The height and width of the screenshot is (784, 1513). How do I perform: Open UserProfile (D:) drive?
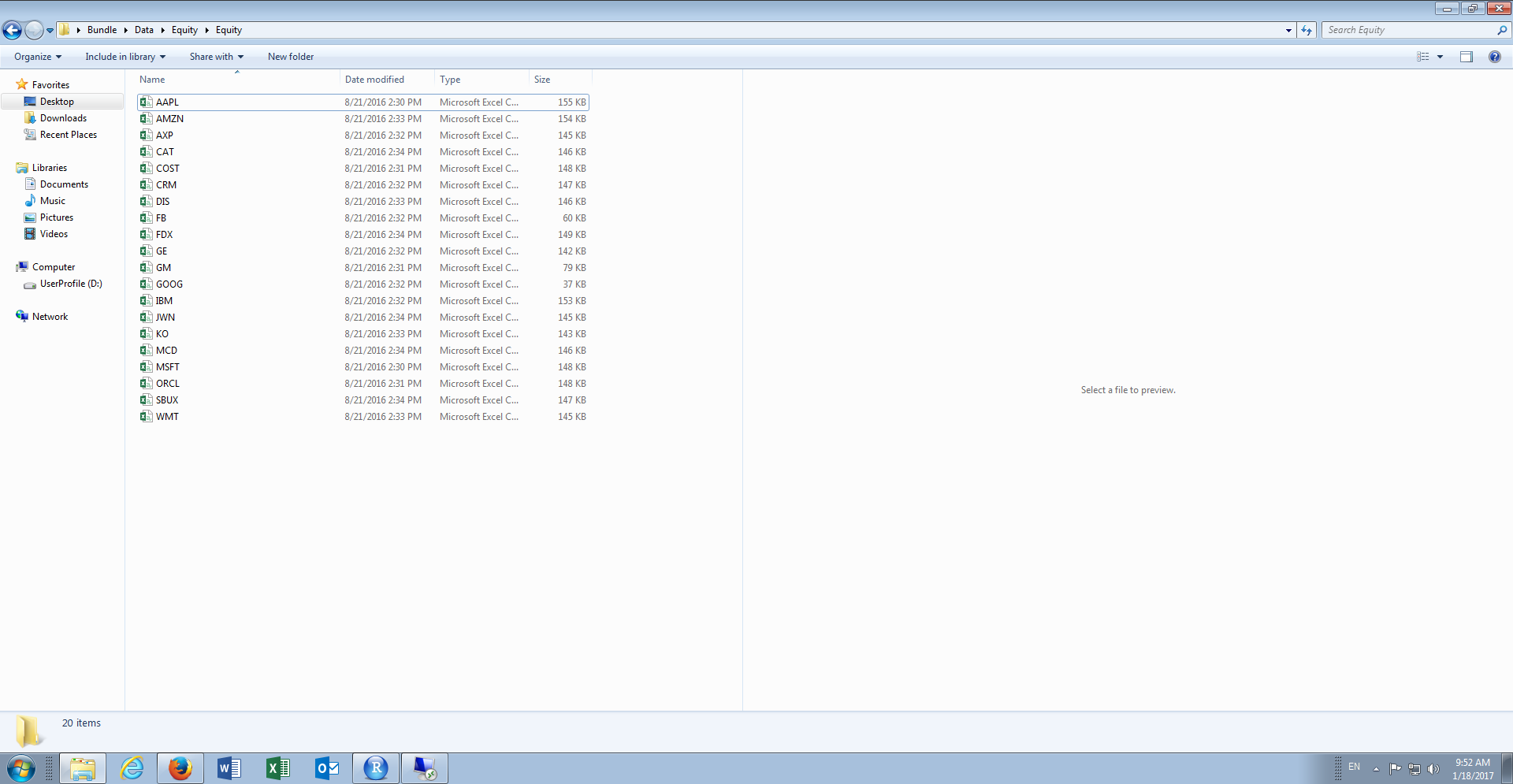pyautogui.click(x=71, y=284)
